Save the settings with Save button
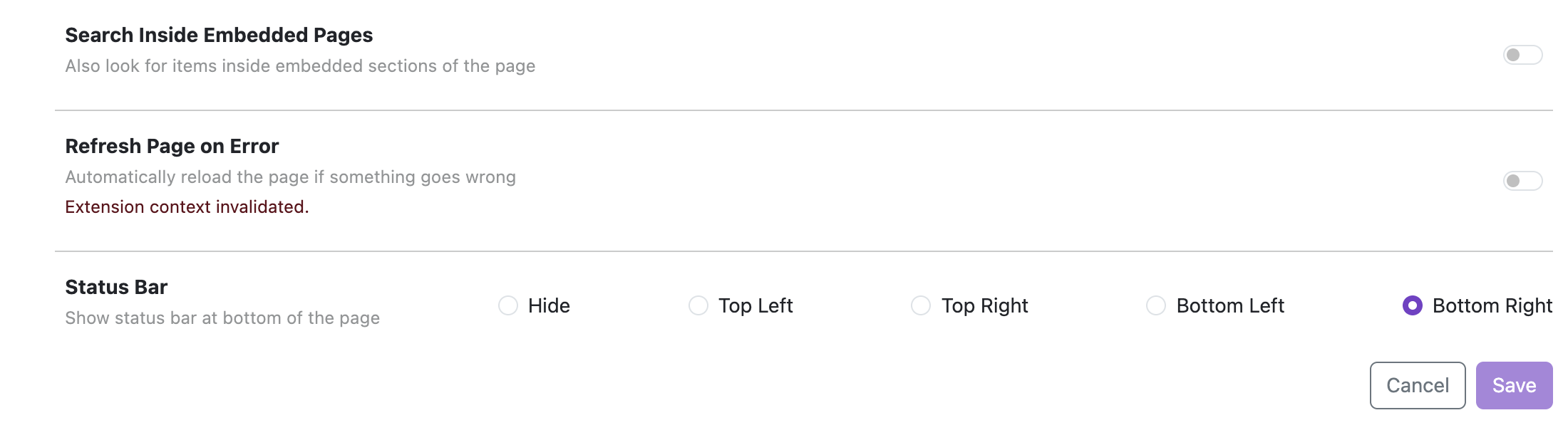The height and width of the screenshot is (430, 1568). 1514,385
